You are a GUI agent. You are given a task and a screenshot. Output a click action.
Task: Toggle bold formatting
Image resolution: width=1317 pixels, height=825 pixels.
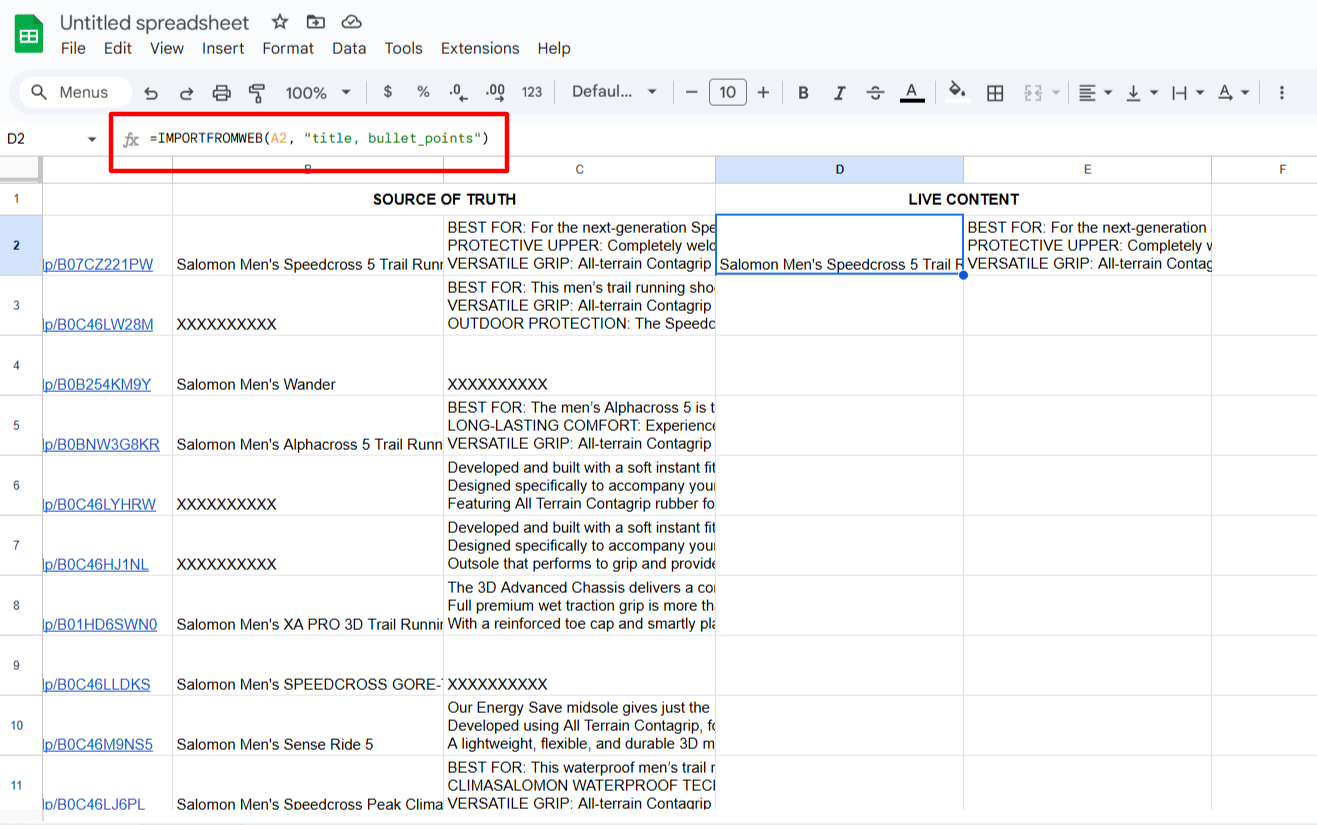point(803,93)
